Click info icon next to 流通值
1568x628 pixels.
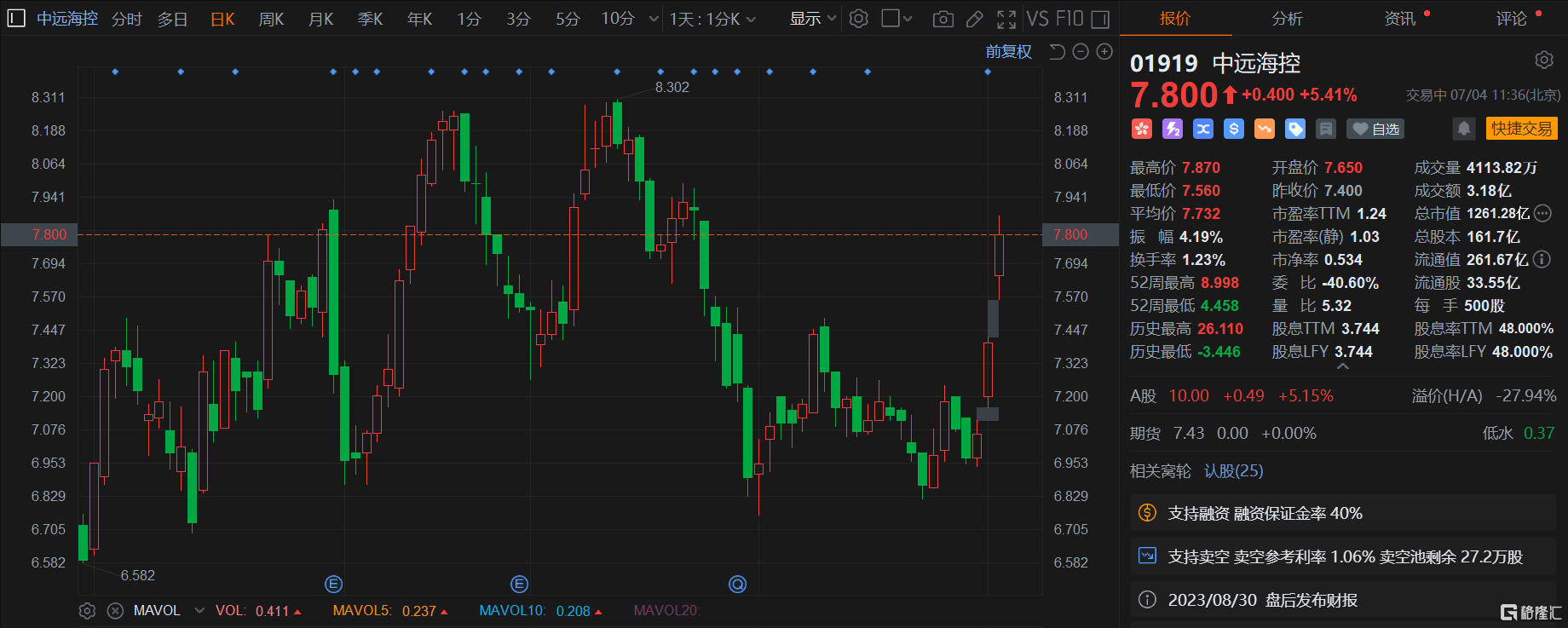(x=1542, y=259)
